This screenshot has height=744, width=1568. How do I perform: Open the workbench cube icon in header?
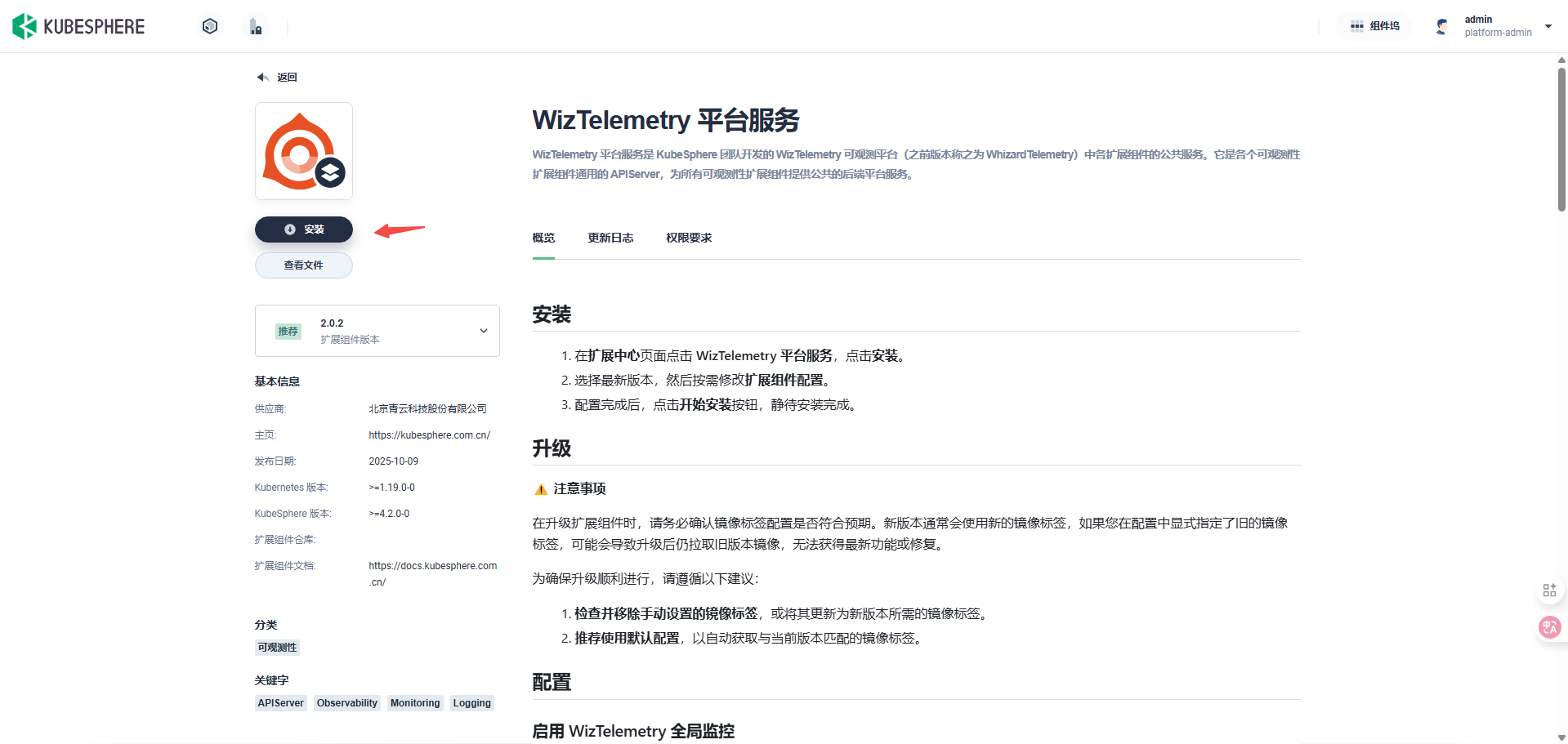point(210,26)
